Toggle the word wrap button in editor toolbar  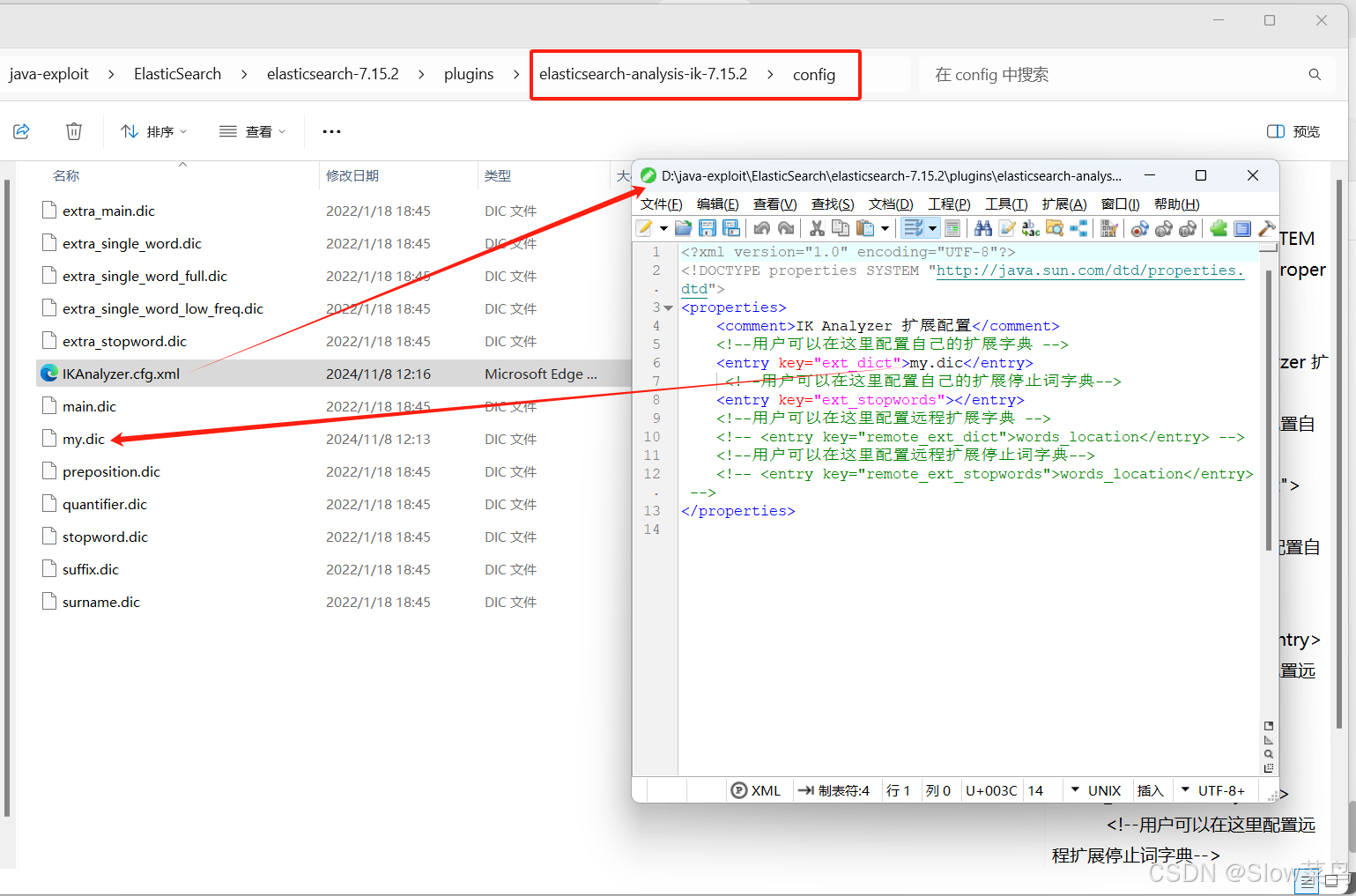(913, 229)
